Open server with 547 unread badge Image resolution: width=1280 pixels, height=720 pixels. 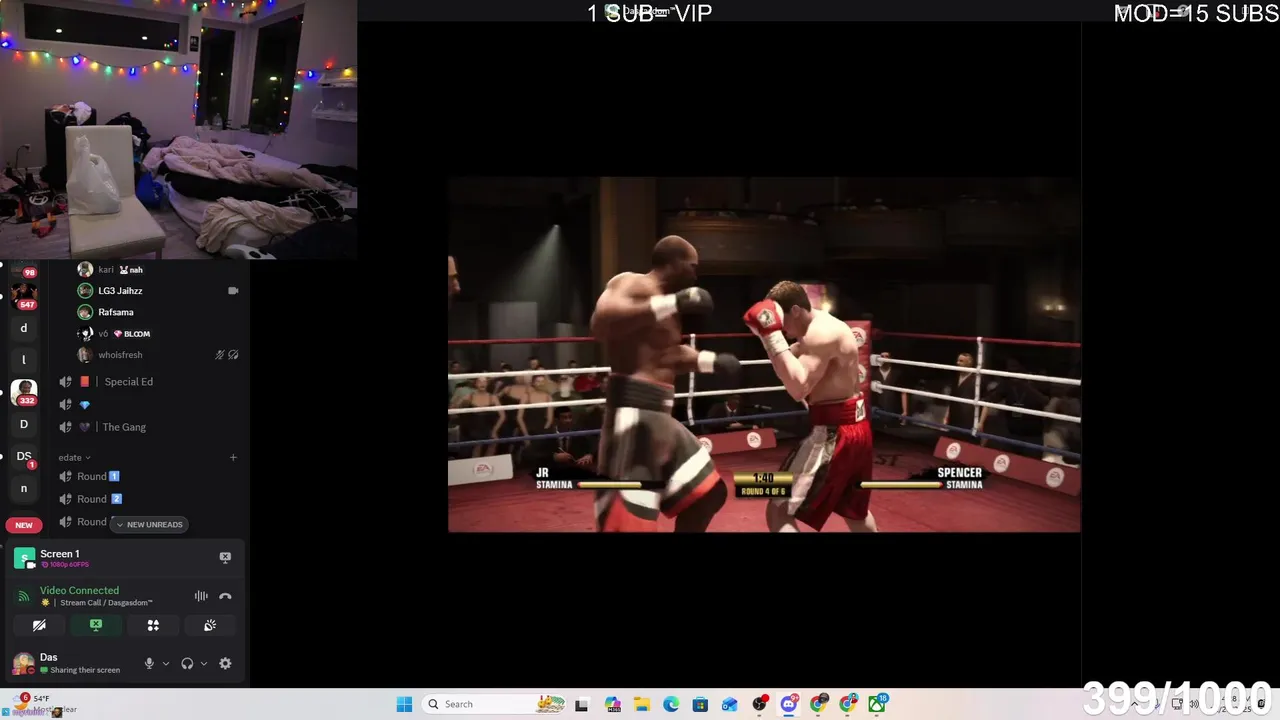(x=24, y=295)
